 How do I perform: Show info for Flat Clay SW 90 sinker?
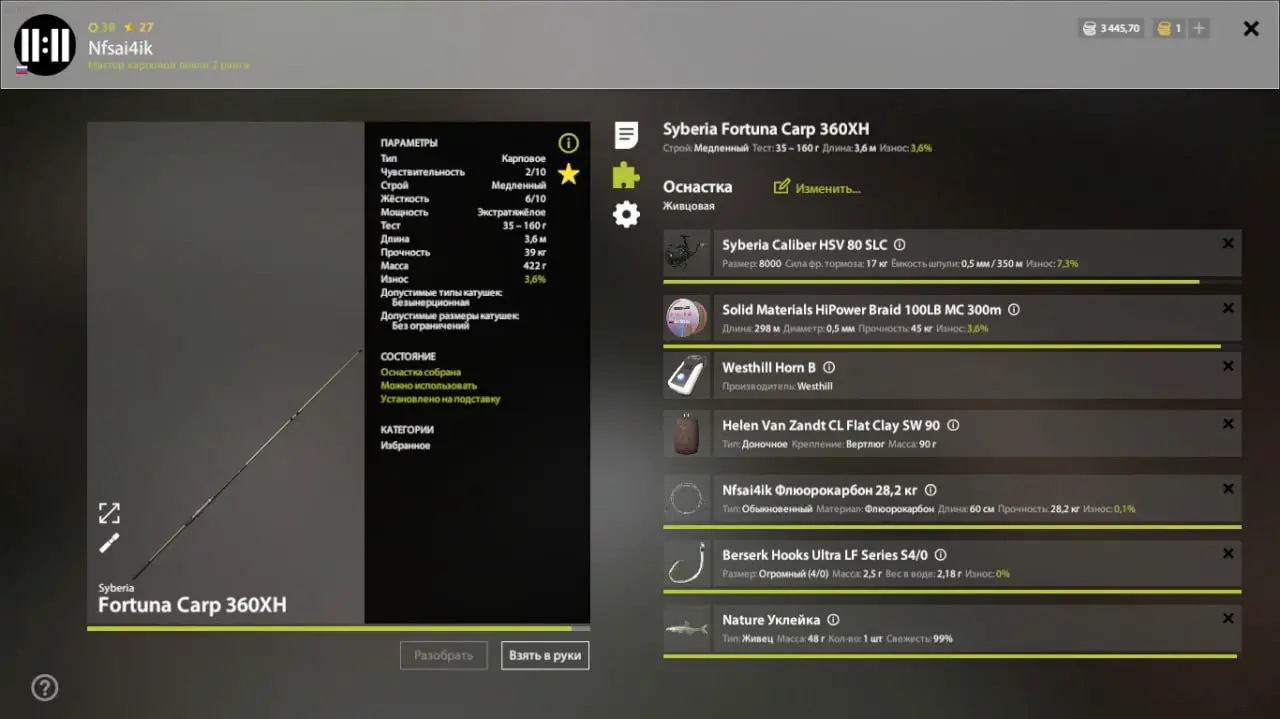(x=952, y=426)
